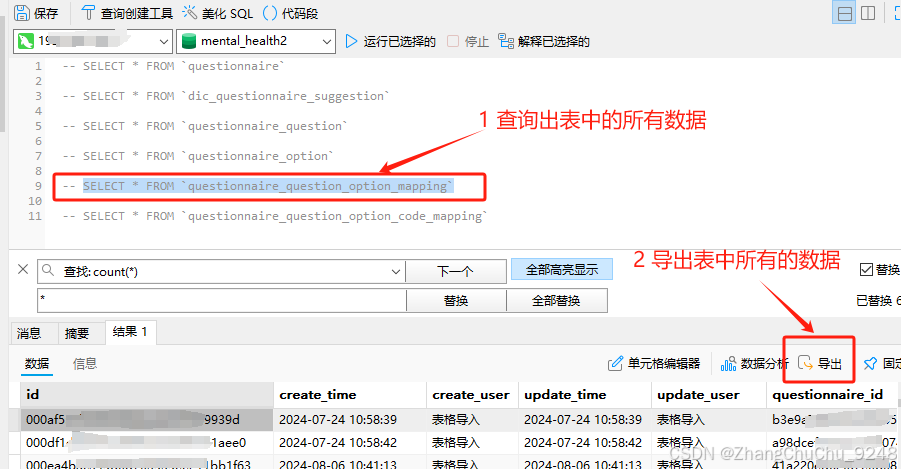Click the Replace (替换) button

pyautogui.click(x=456, y=301)
